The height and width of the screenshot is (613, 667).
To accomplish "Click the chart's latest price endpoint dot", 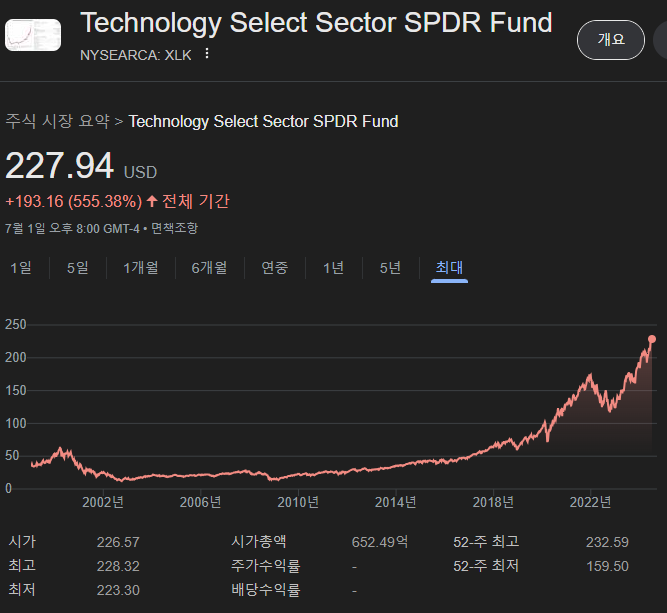I will (x=652, y=339).
